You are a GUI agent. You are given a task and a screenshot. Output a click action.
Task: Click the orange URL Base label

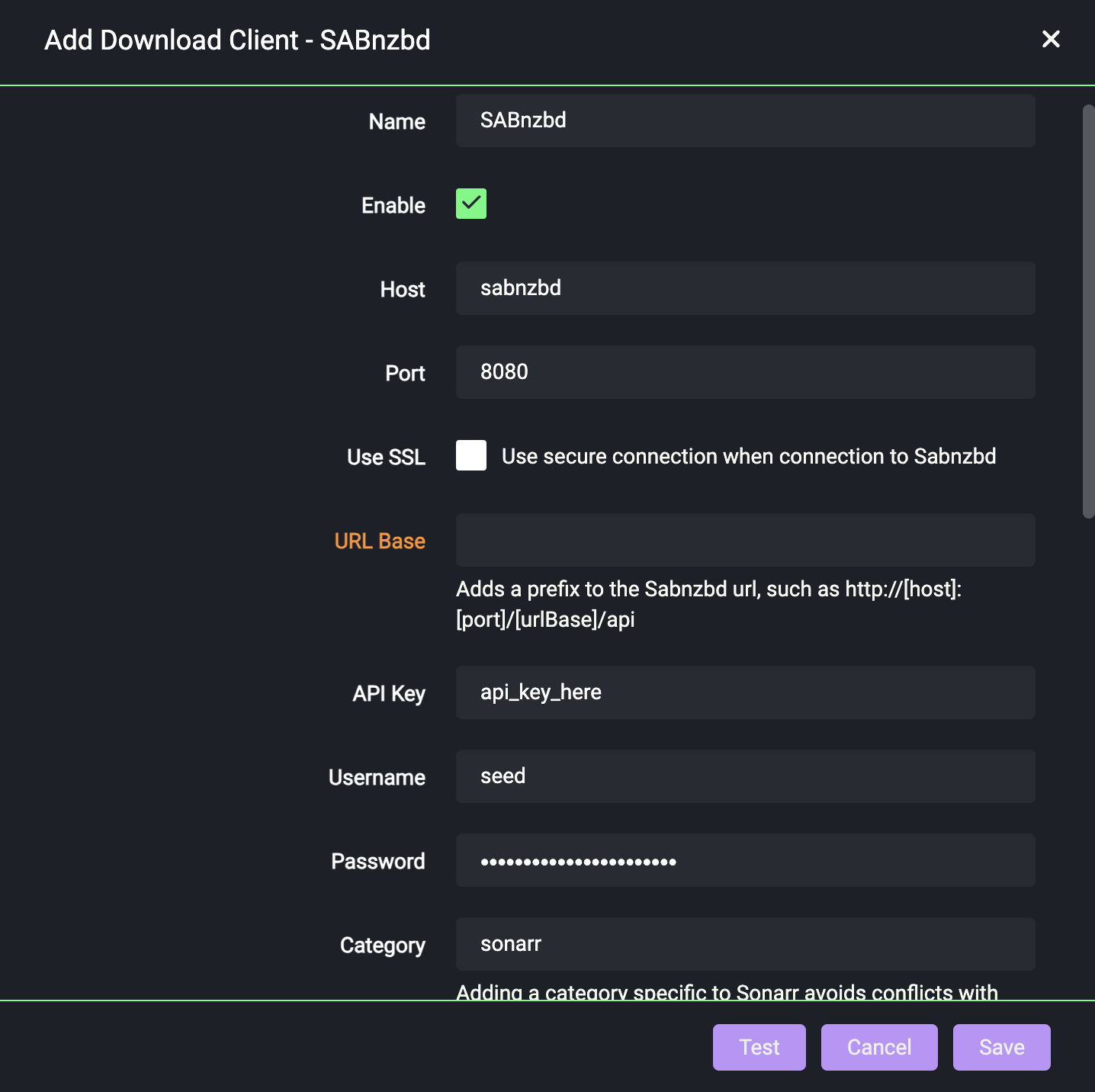380,541
